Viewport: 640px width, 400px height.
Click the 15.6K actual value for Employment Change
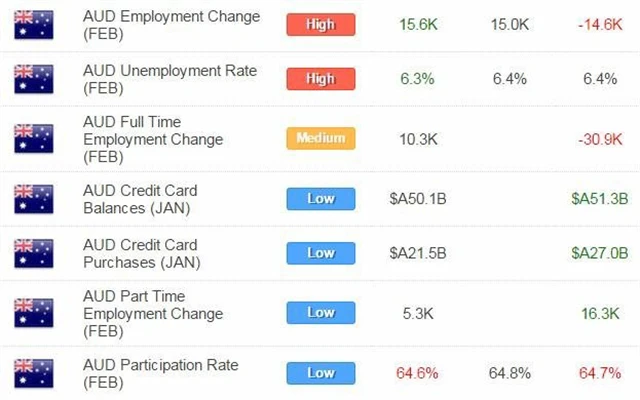click(x=416, y=24)
